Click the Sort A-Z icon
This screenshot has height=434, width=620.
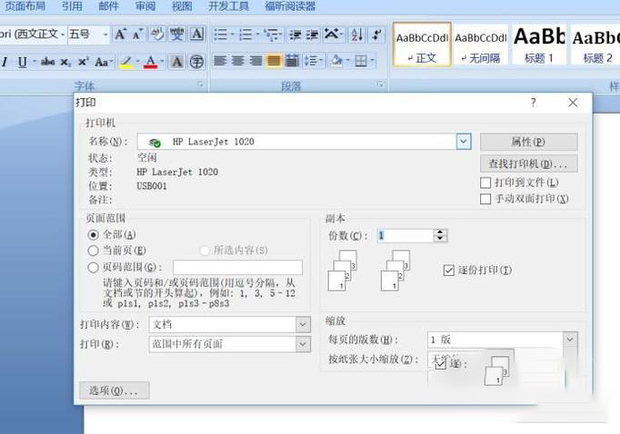coord(357,35)
